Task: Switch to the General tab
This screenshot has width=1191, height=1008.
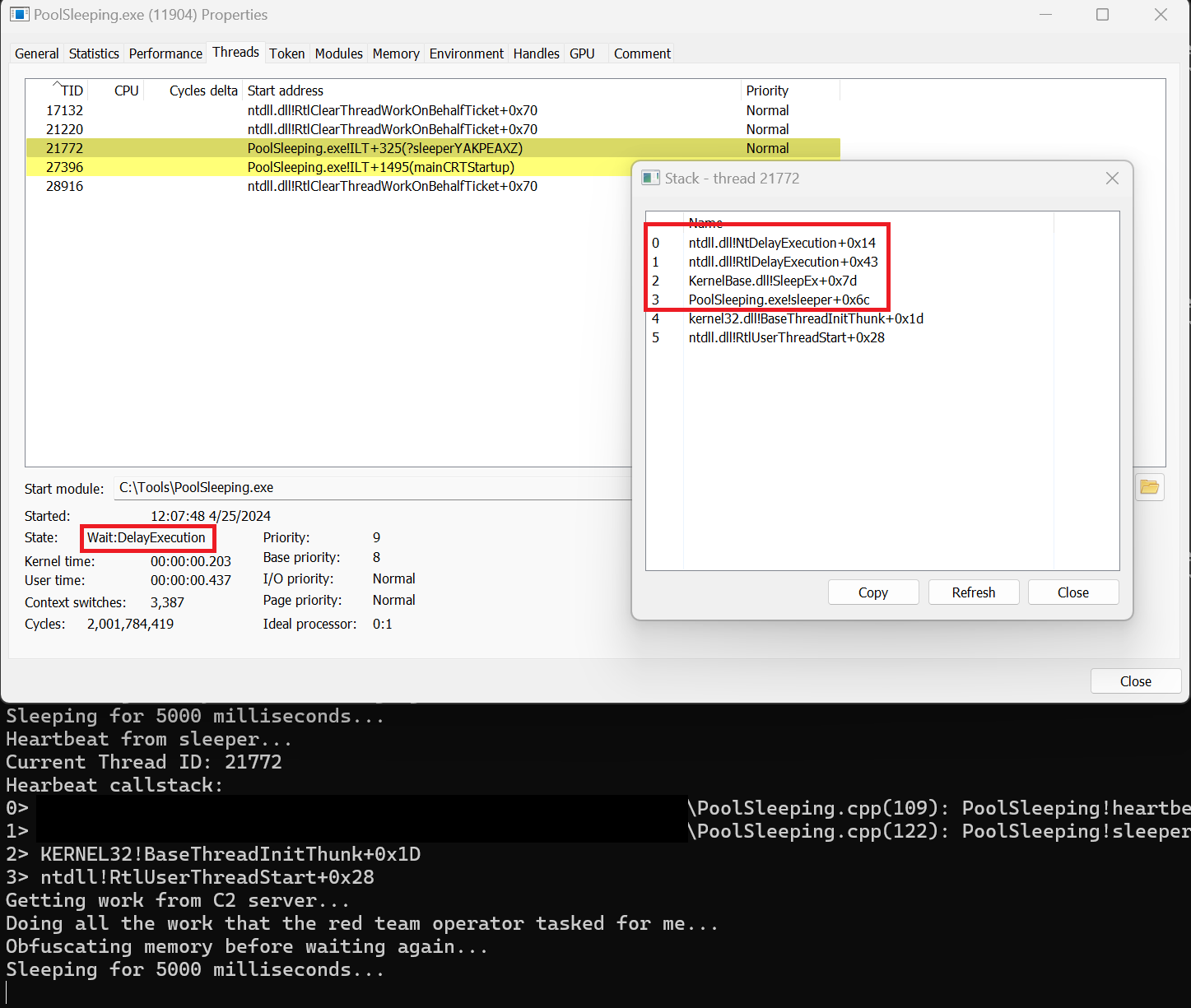Action: [x=37, y=53]
